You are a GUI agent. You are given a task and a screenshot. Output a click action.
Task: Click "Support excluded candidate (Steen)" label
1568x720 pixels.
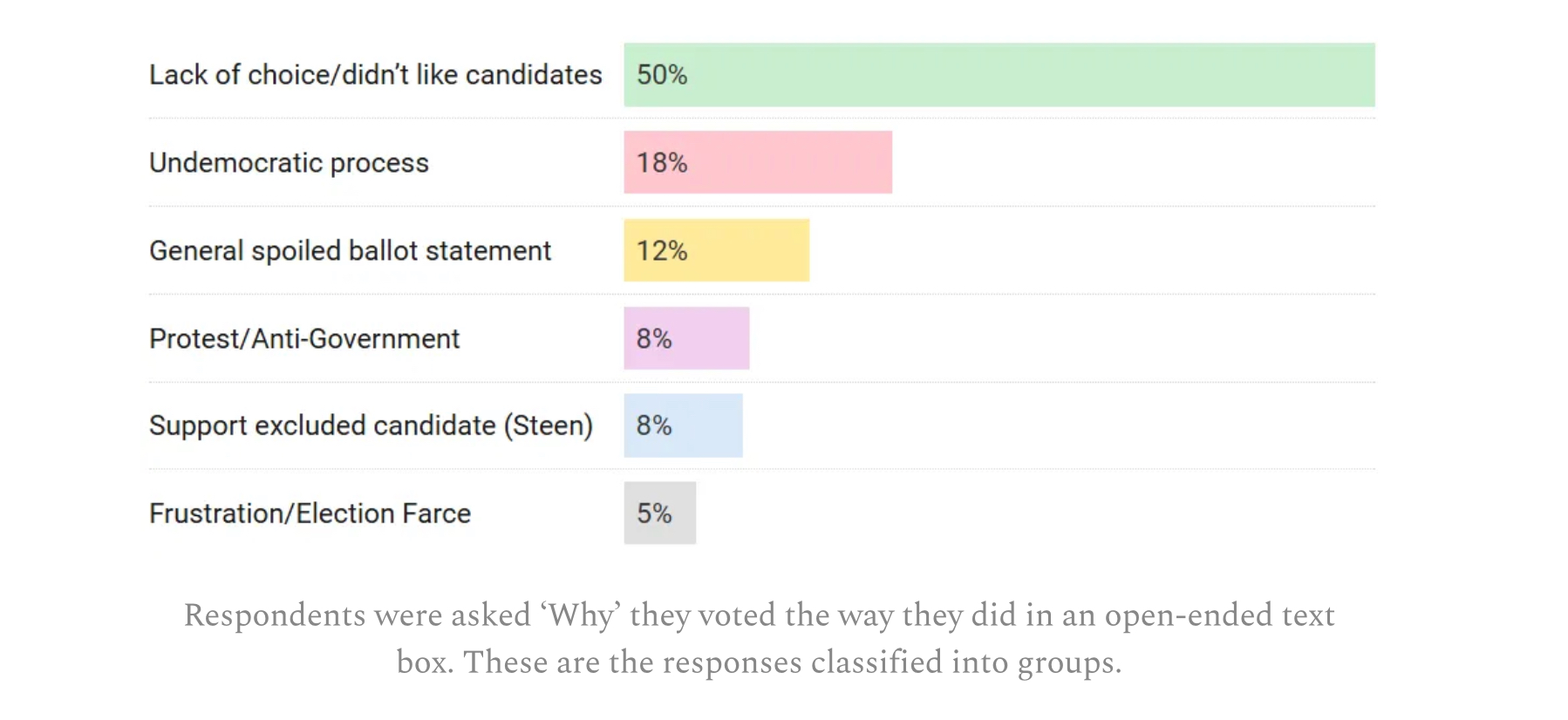point(371,426)
